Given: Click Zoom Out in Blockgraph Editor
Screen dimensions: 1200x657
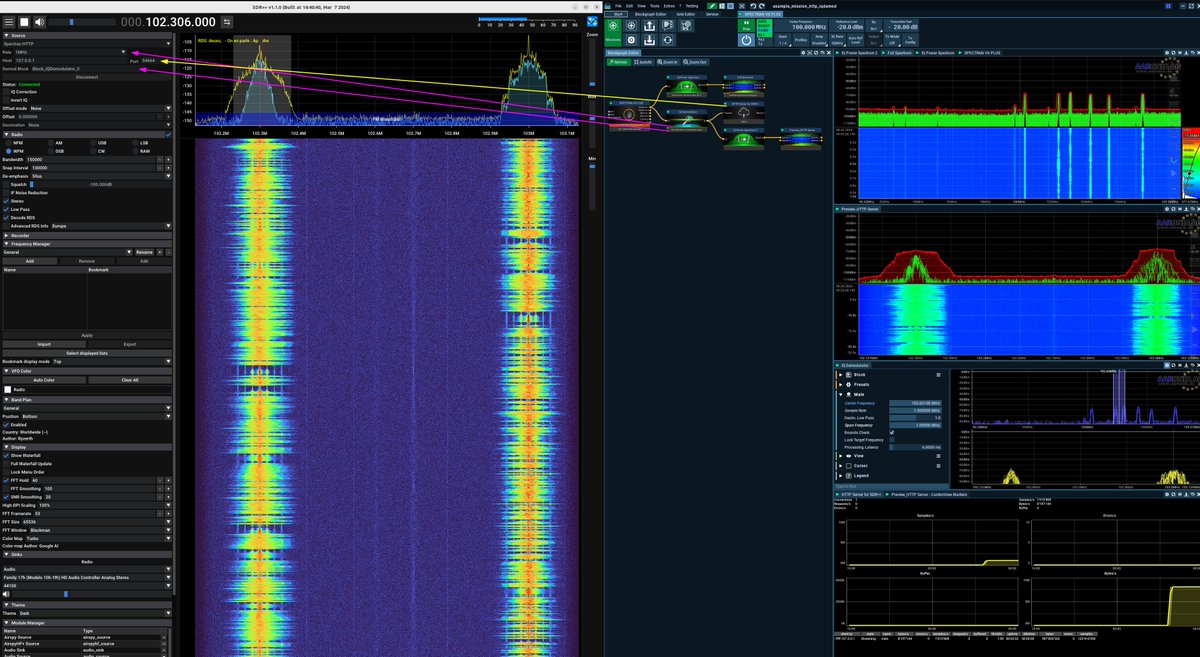Looking at the screenshot, I should [695, 62].
